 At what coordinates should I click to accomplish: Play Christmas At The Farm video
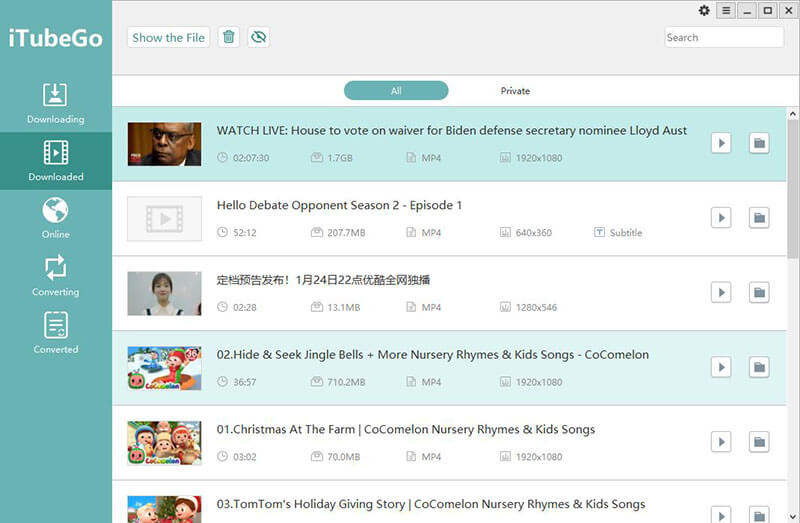pos(721,442)
